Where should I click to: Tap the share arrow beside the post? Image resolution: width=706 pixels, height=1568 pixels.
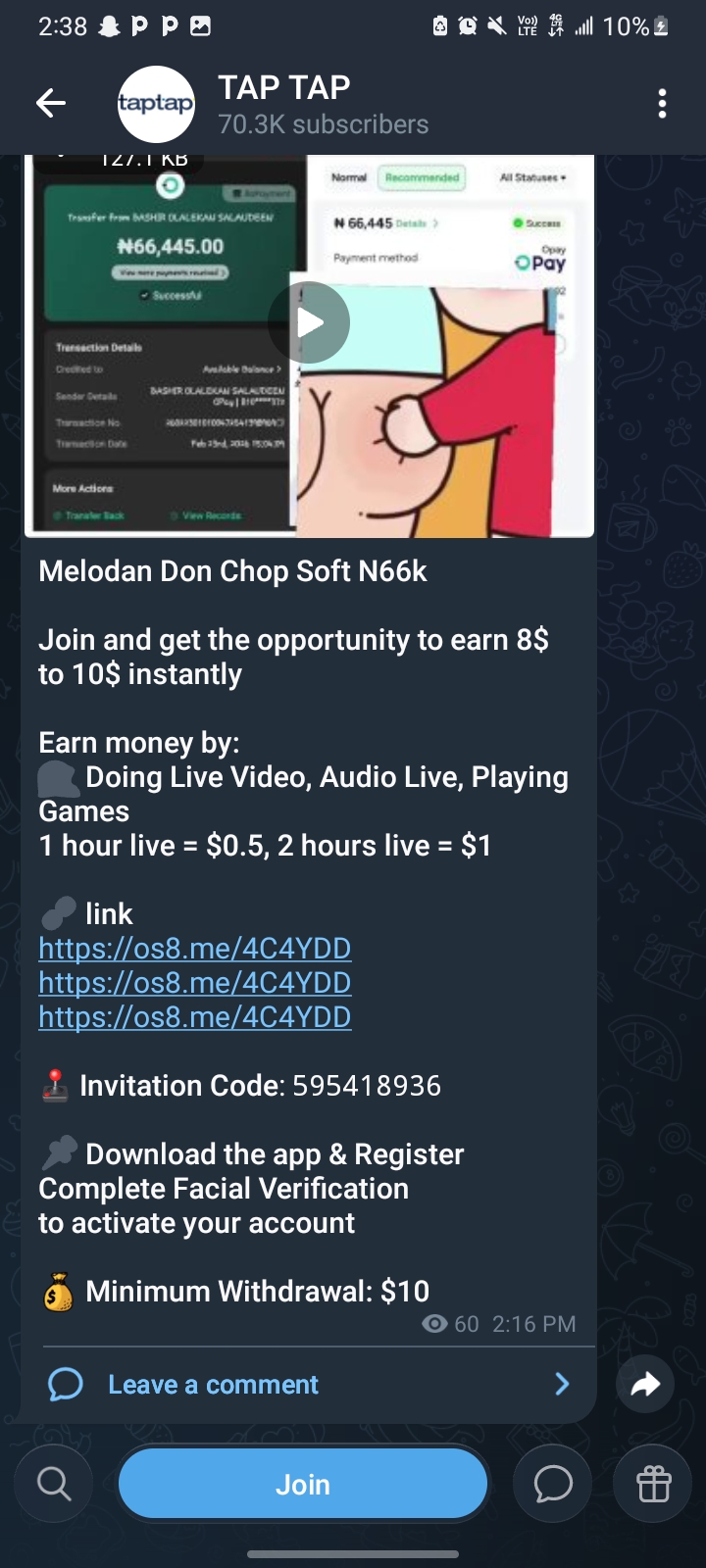(x=645, y=1384)
